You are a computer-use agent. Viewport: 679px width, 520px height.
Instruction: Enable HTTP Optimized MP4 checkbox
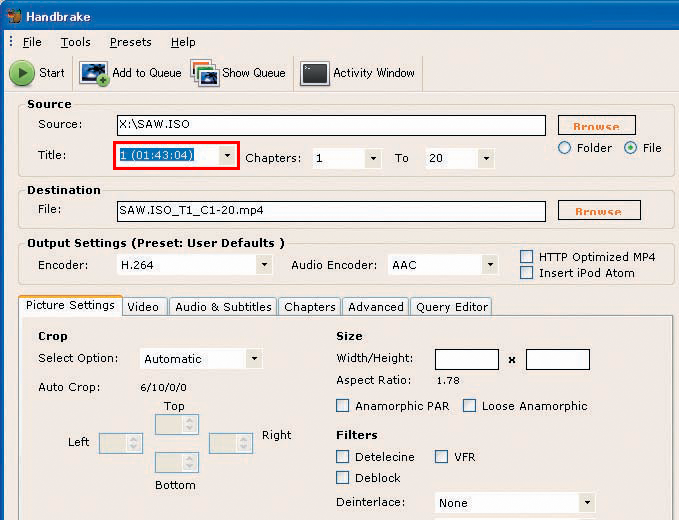pos(526,257)
